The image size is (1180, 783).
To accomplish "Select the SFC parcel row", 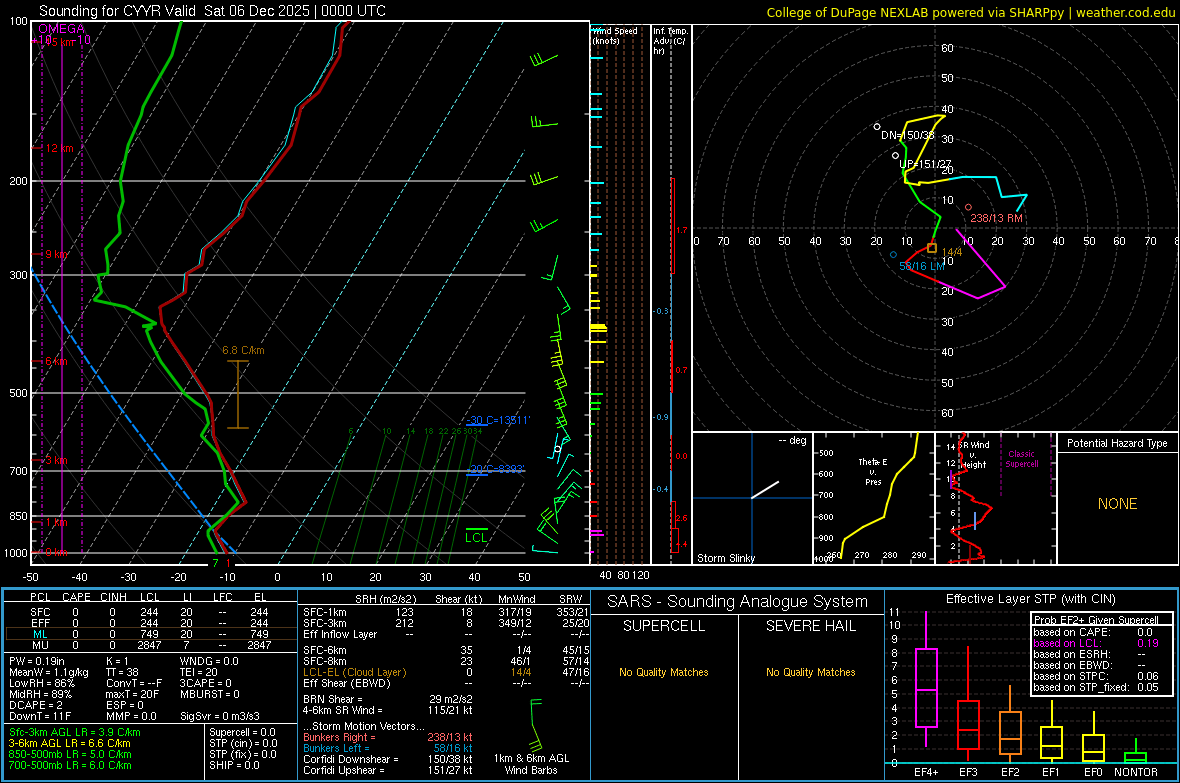I will tap(150, 612).
